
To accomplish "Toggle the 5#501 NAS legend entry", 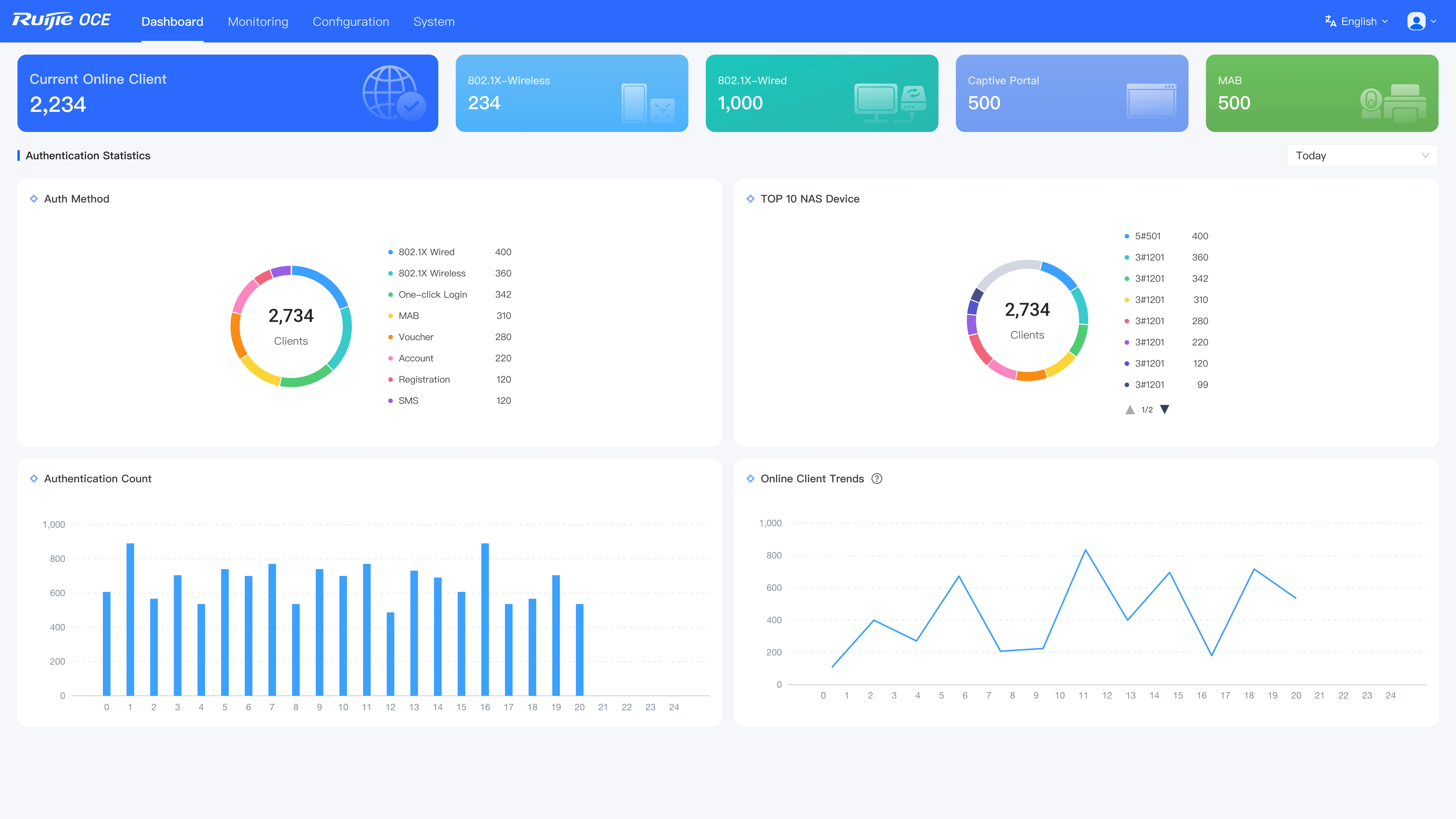I will 1166,236.
